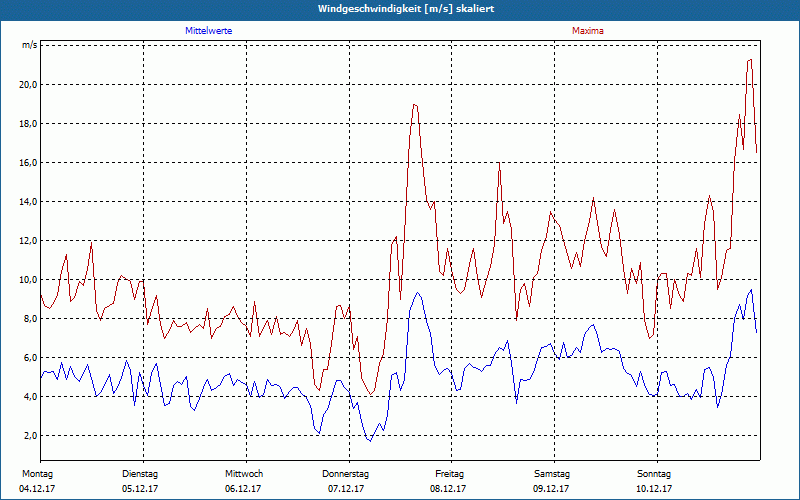Click the 'Sonntag' day label
Image resolution: width=800 pixels, height=500 pixels.
click(x=654, y=474)
